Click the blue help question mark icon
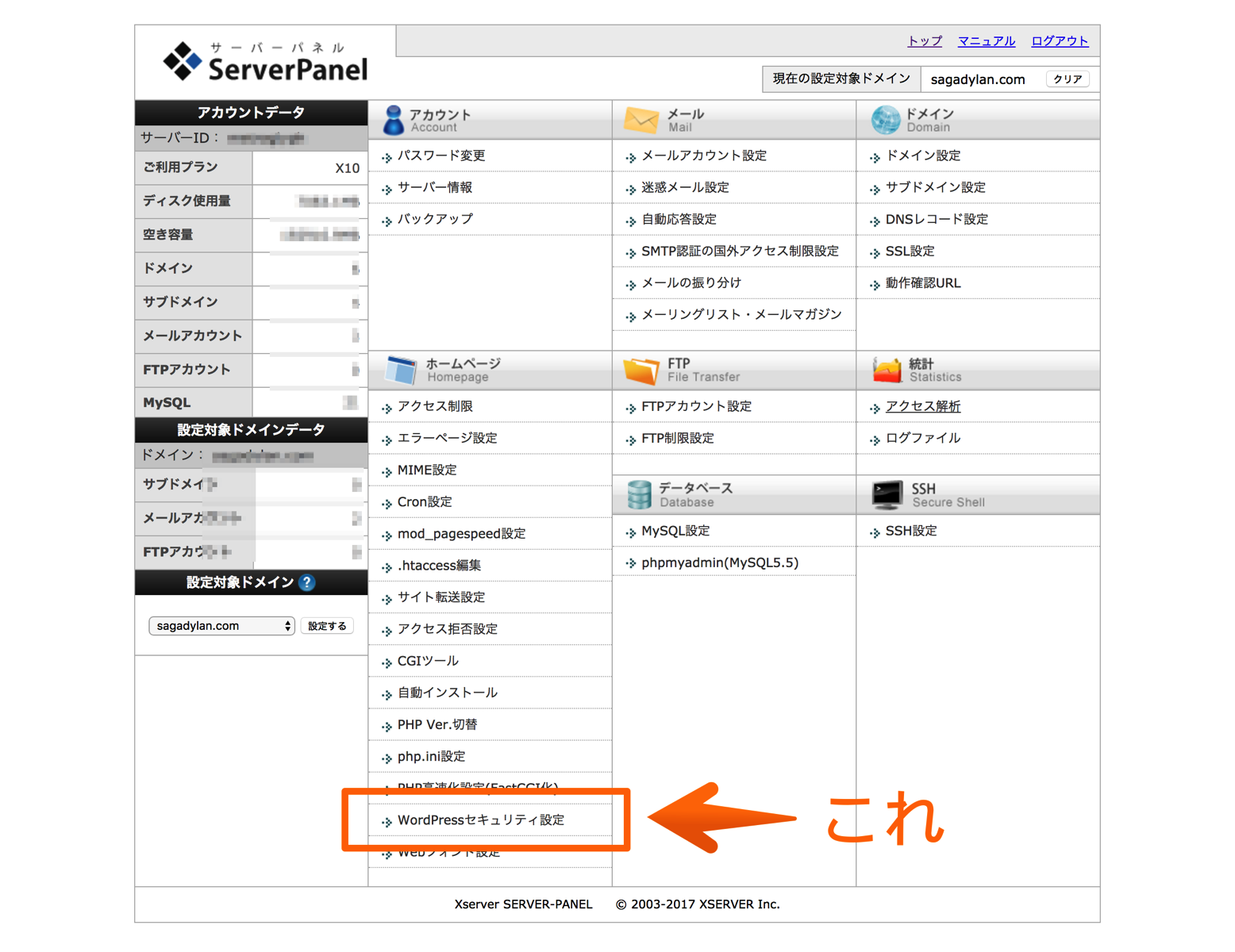 (307, 582)
